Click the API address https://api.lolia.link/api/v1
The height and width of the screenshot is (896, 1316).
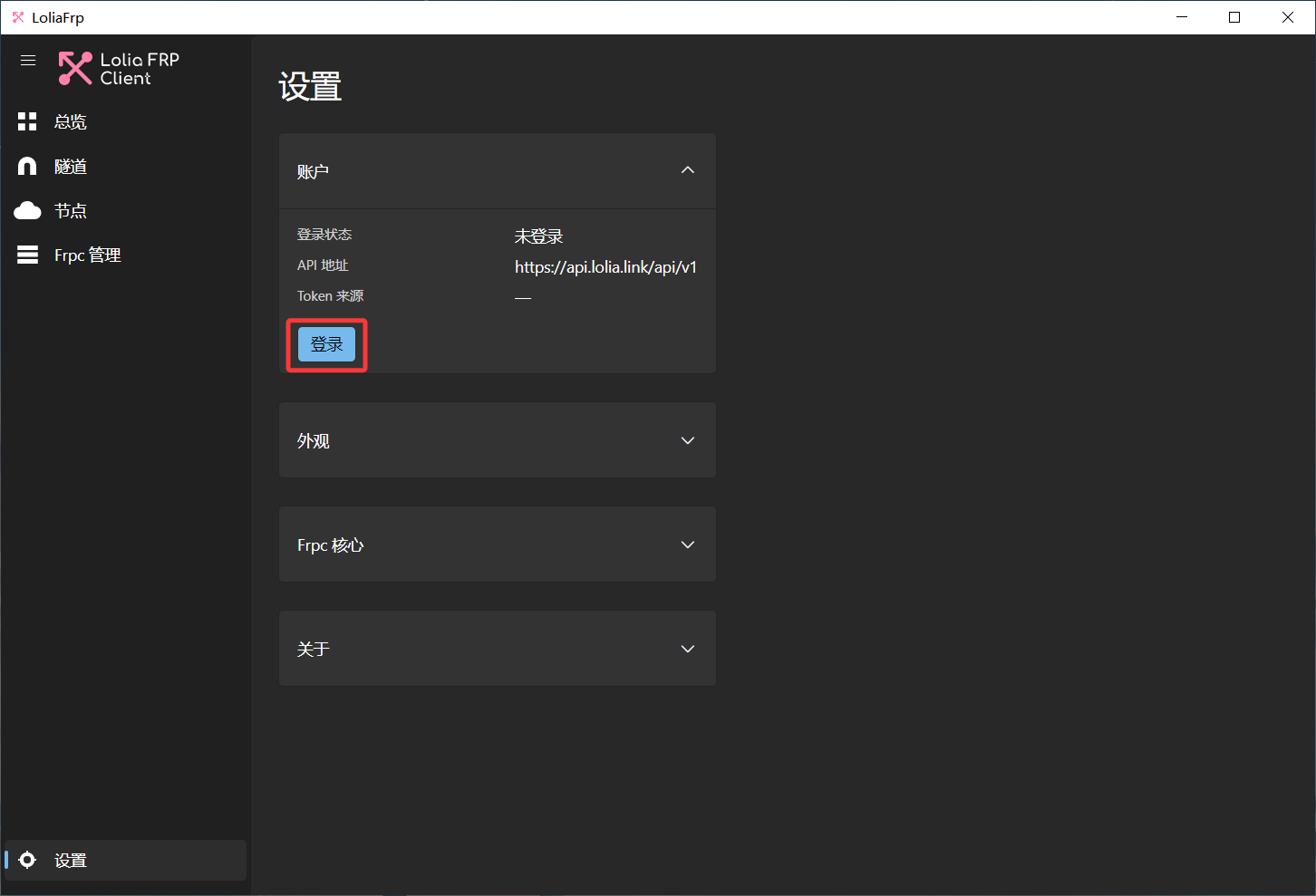click(x=605, y=266)
